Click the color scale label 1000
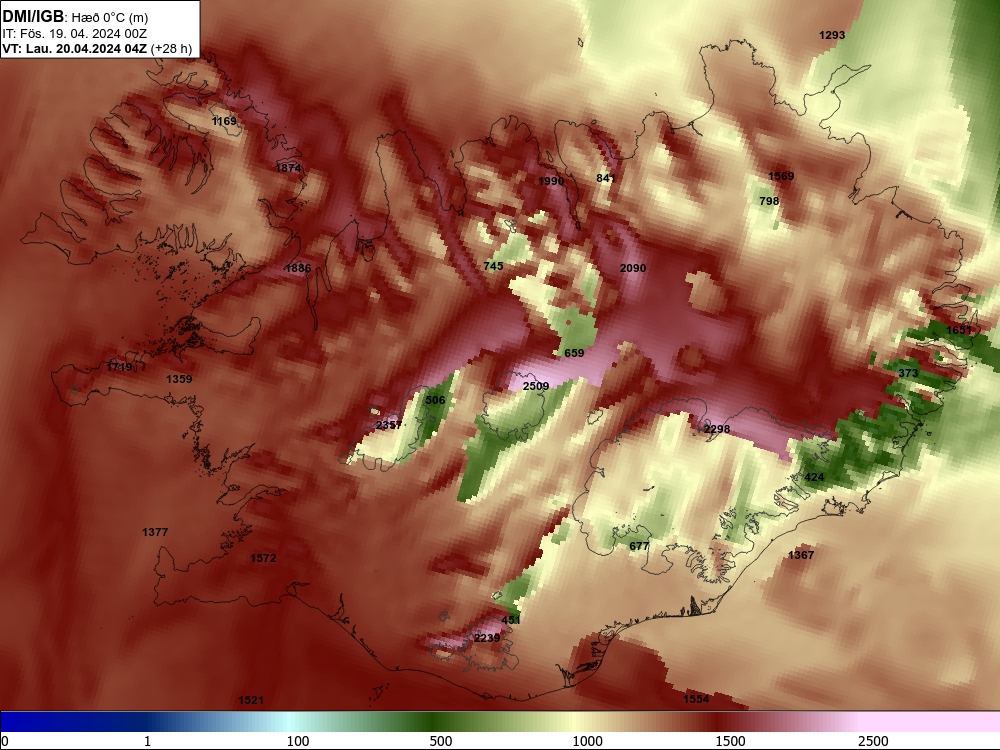The image size is (1000, 750). coord(587,741)
